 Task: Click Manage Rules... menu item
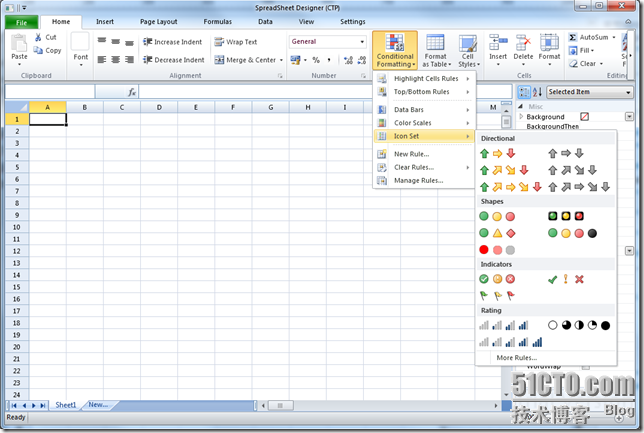[424, 180]
